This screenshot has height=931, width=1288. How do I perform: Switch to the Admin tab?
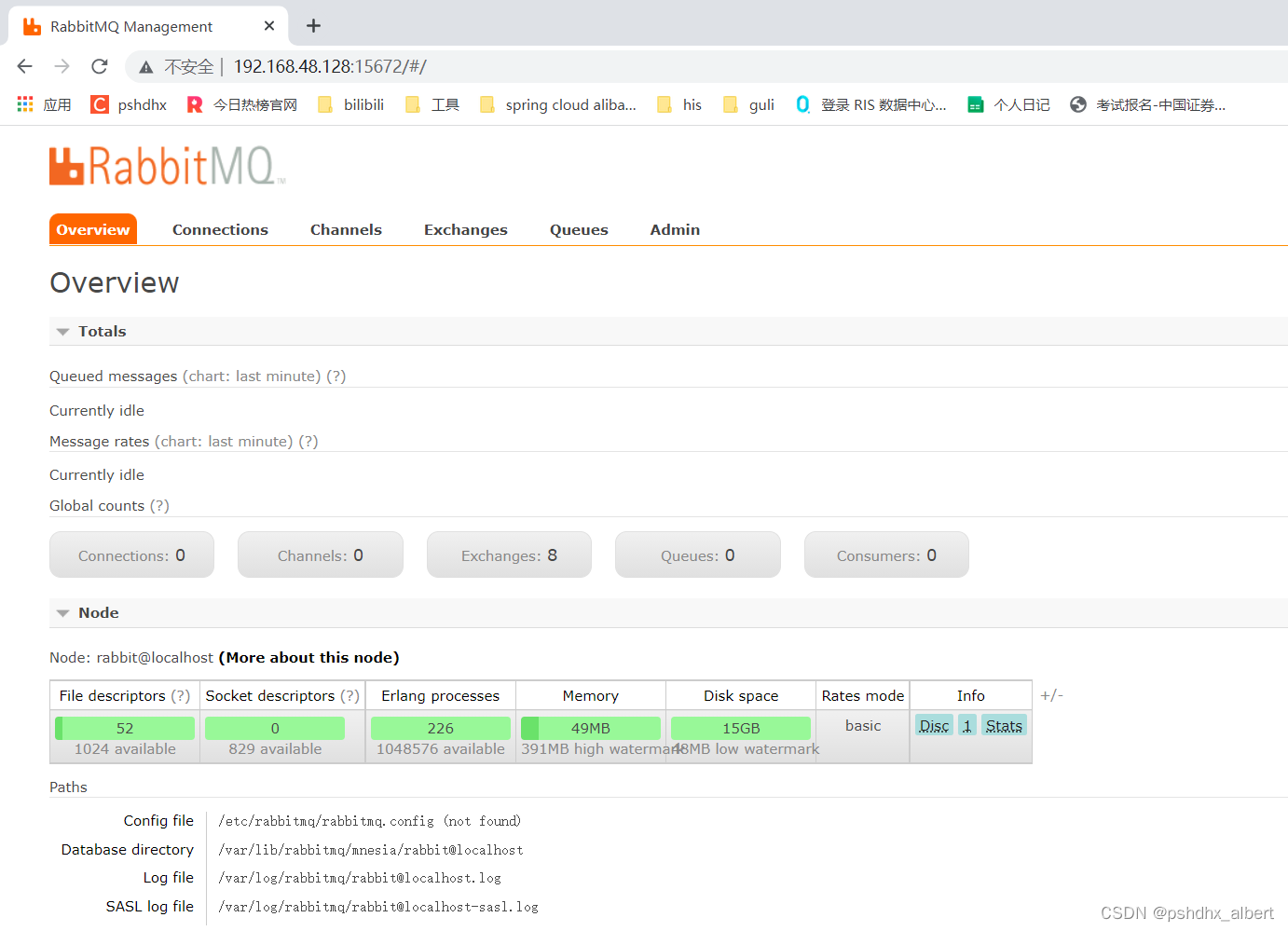point(675,229)
